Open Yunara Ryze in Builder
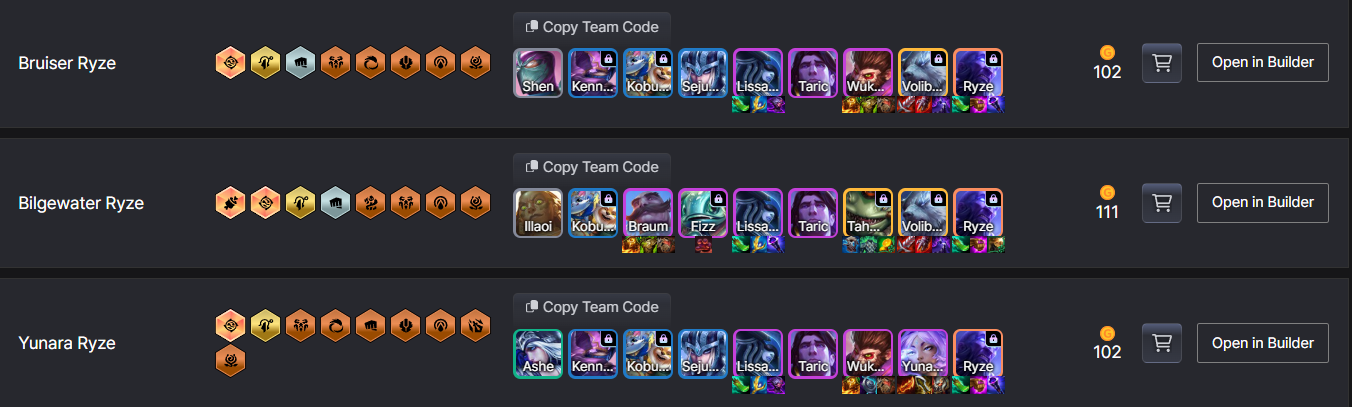The width and height of the screenshot is (1352, 407). point(1262,342)
